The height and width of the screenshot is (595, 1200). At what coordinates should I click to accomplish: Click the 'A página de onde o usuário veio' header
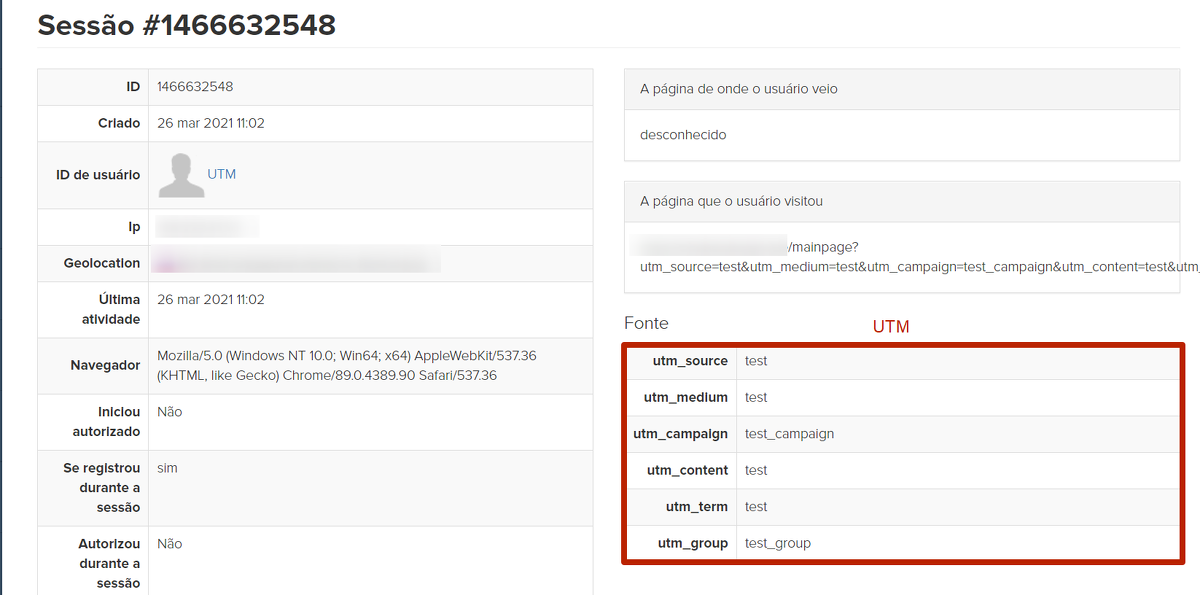tap(738, 89)
